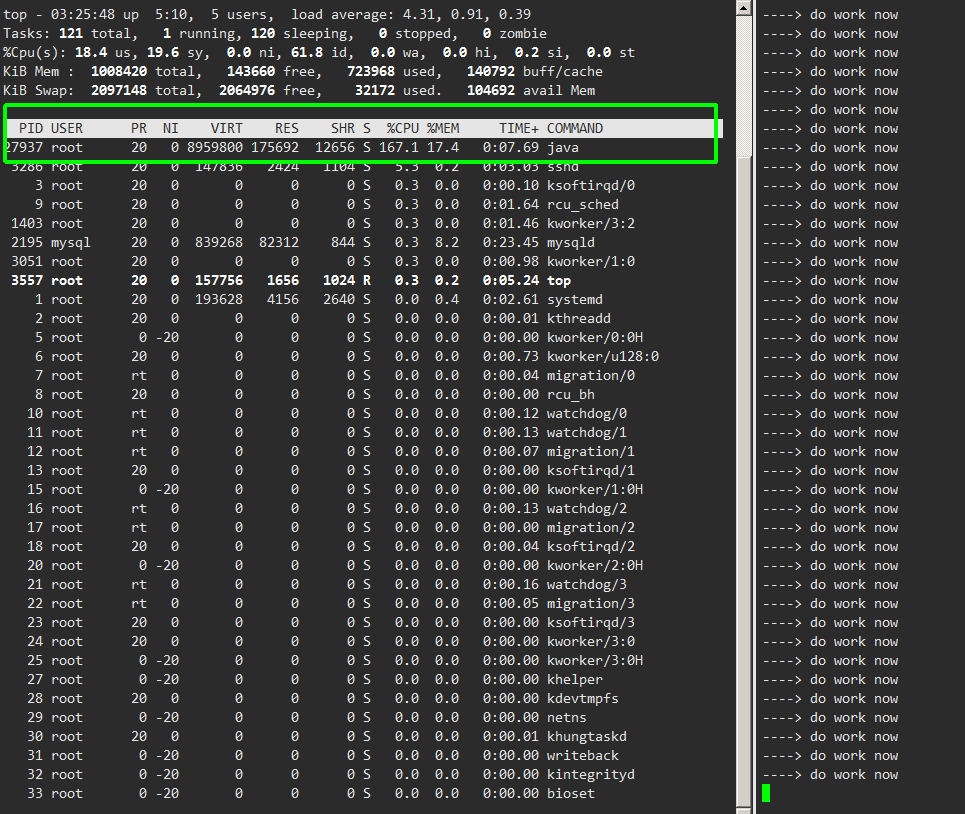Image resolution: width=965 pixels, height=814 pixels.
Task: Click the kworker/u128:0 process command
Action: pos(603,357)
